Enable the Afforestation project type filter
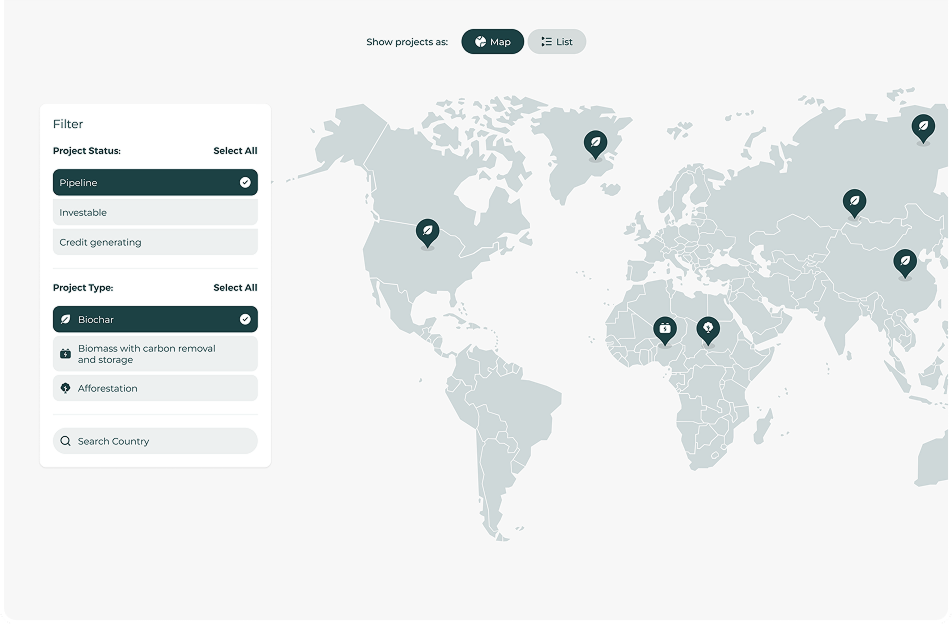Image resolution: width=952 pixels, height=624 pixels. click(155, 388)
